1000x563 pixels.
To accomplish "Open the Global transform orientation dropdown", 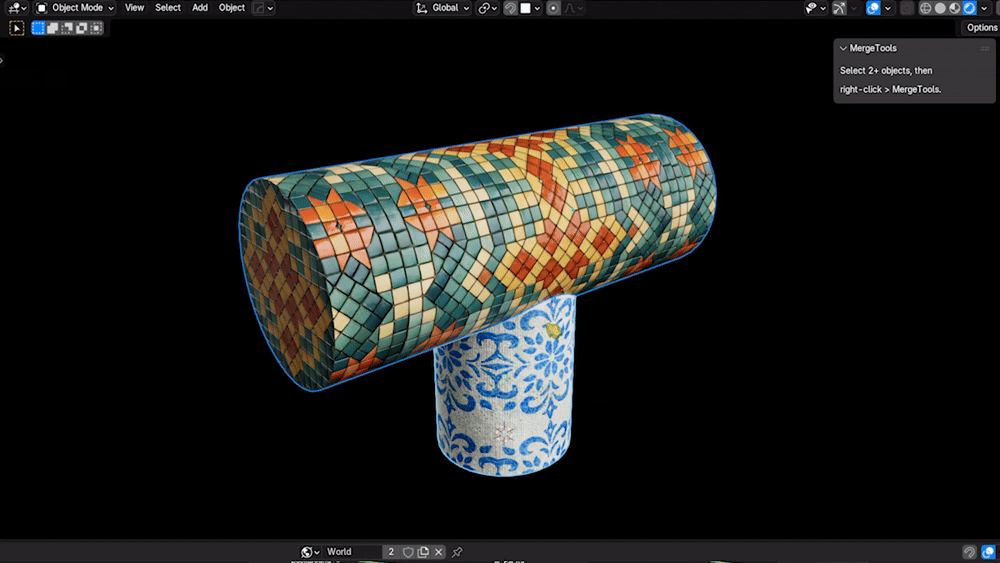I will (x=443, y=8).
